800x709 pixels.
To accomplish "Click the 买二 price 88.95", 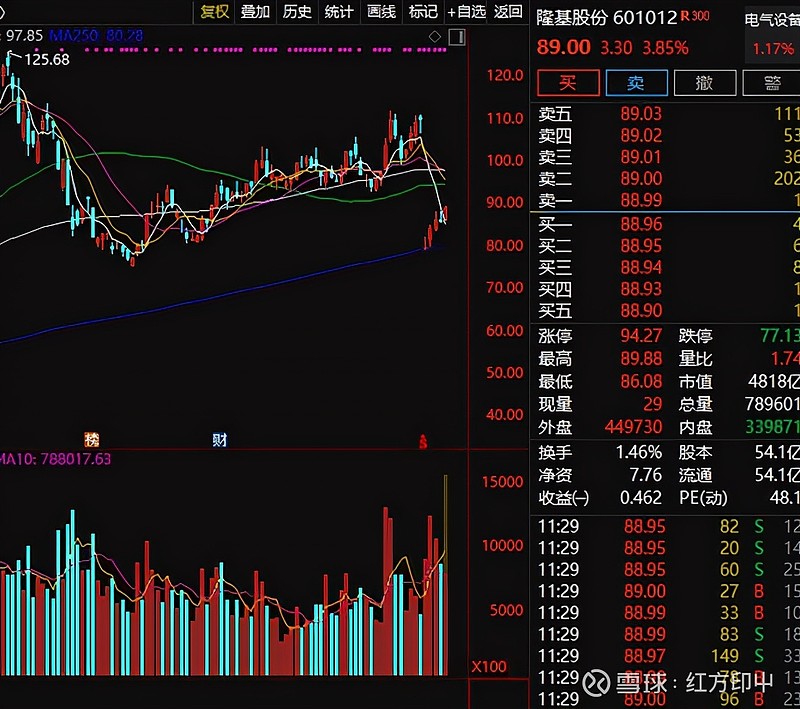I will [641, 246].
